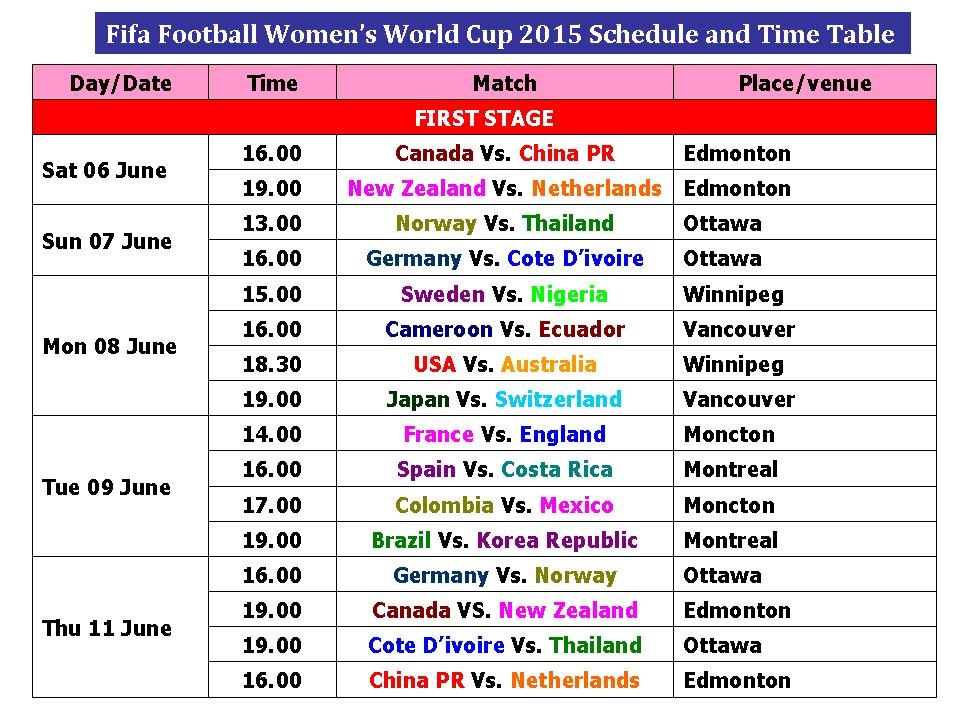
Task: Click the Women's World Cup 2015 title banner
Action: click(501, 35)
